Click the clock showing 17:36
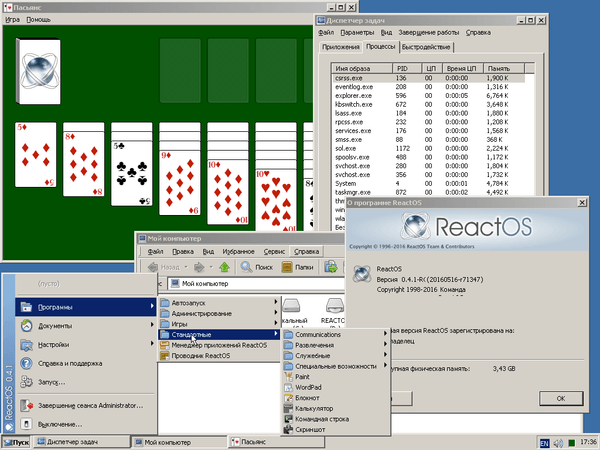Screen dimensions: 600x450 pos(589,443)
